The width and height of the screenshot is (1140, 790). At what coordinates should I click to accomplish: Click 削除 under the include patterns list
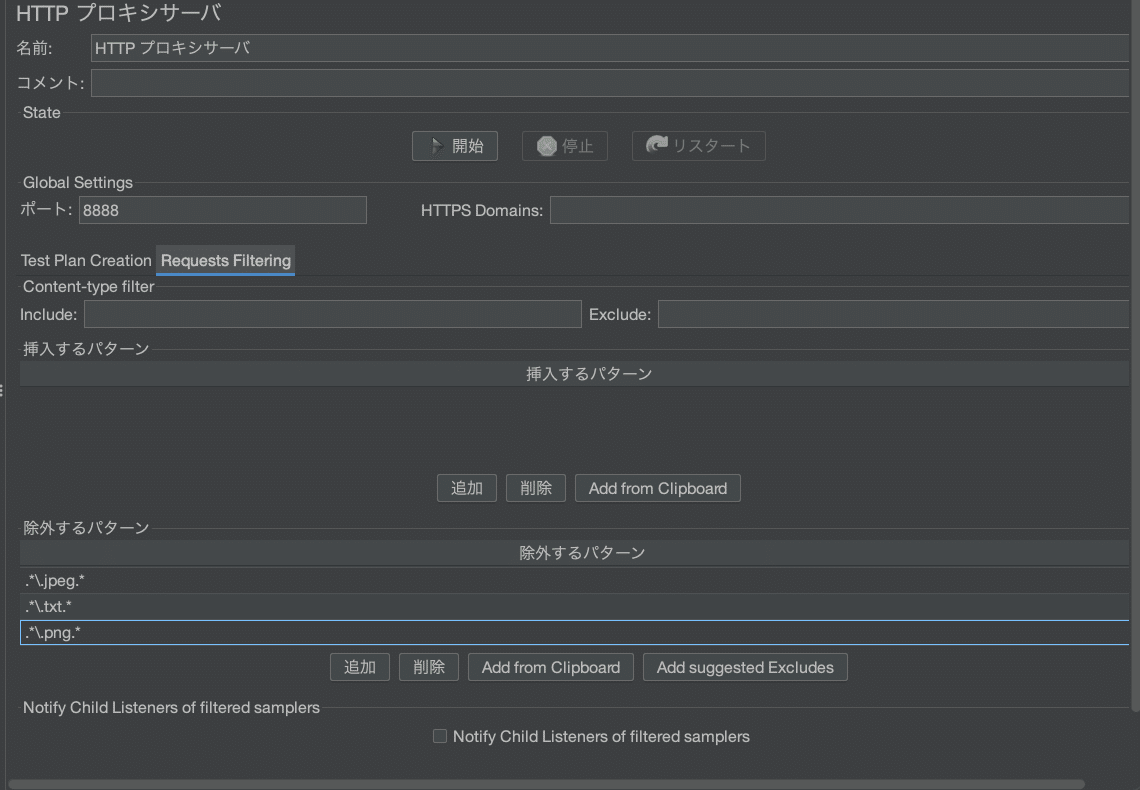coord(535,488)
